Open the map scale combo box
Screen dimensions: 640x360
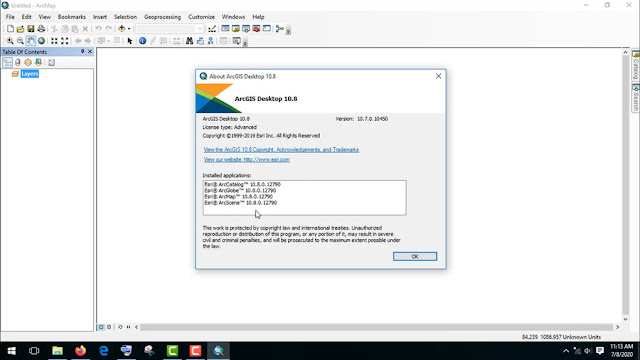click(x=169, y=29)
